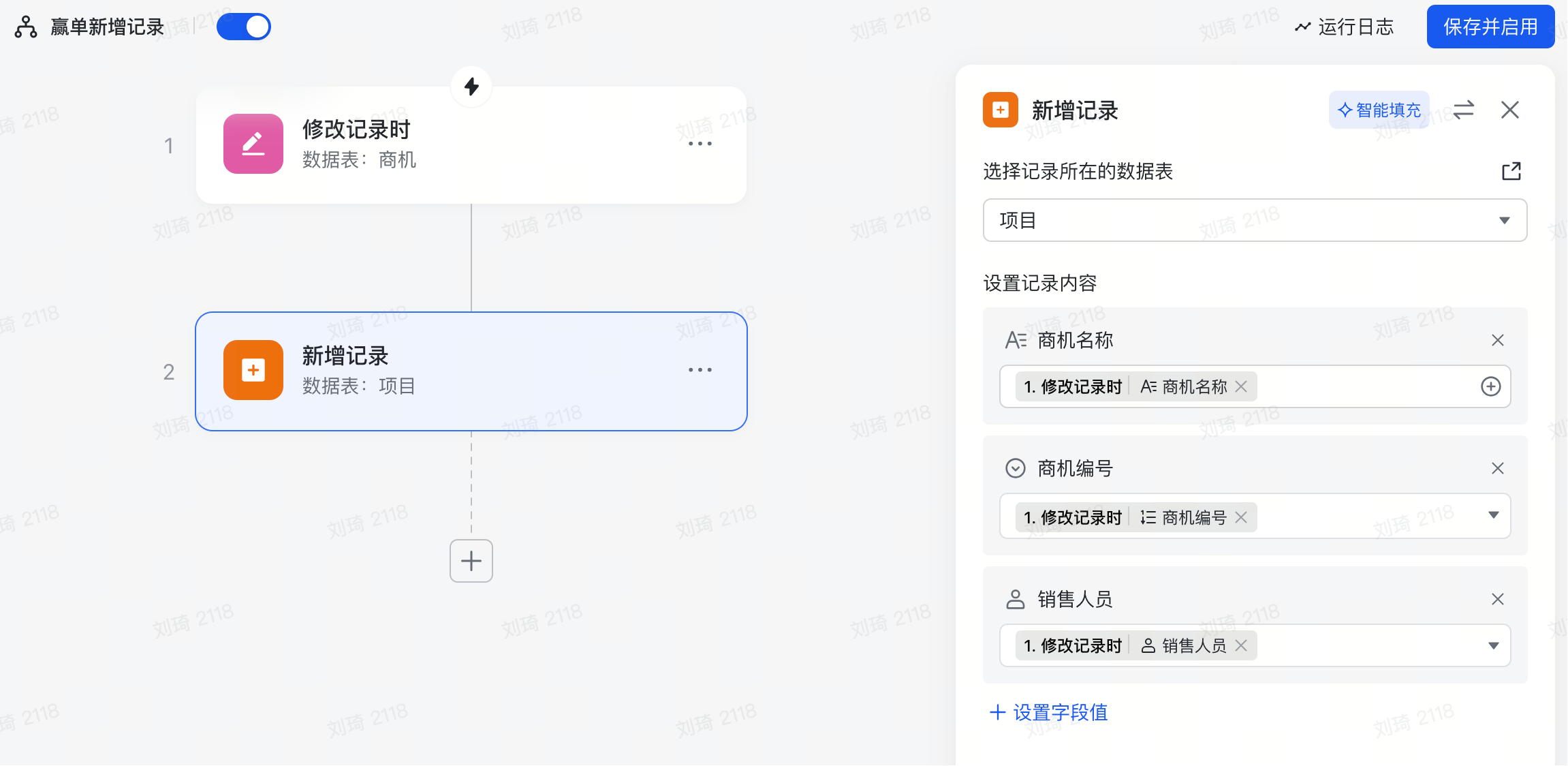Click the 智能填充 button
The height and width of the screenshot is (766, 1568).
point(1379,110)
